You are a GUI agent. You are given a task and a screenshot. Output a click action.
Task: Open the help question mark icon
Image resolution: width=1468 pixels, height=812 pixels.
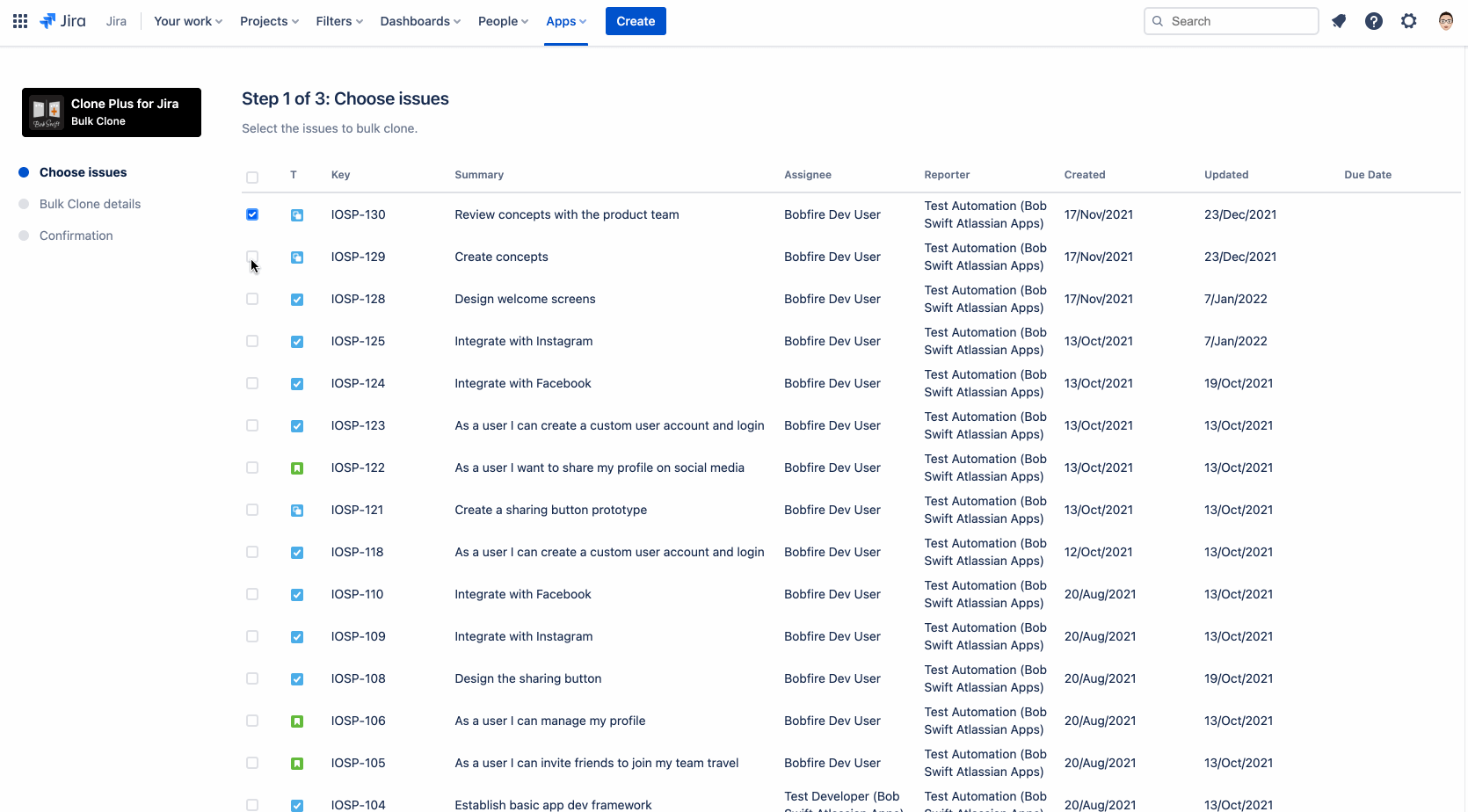point(1374,21)
